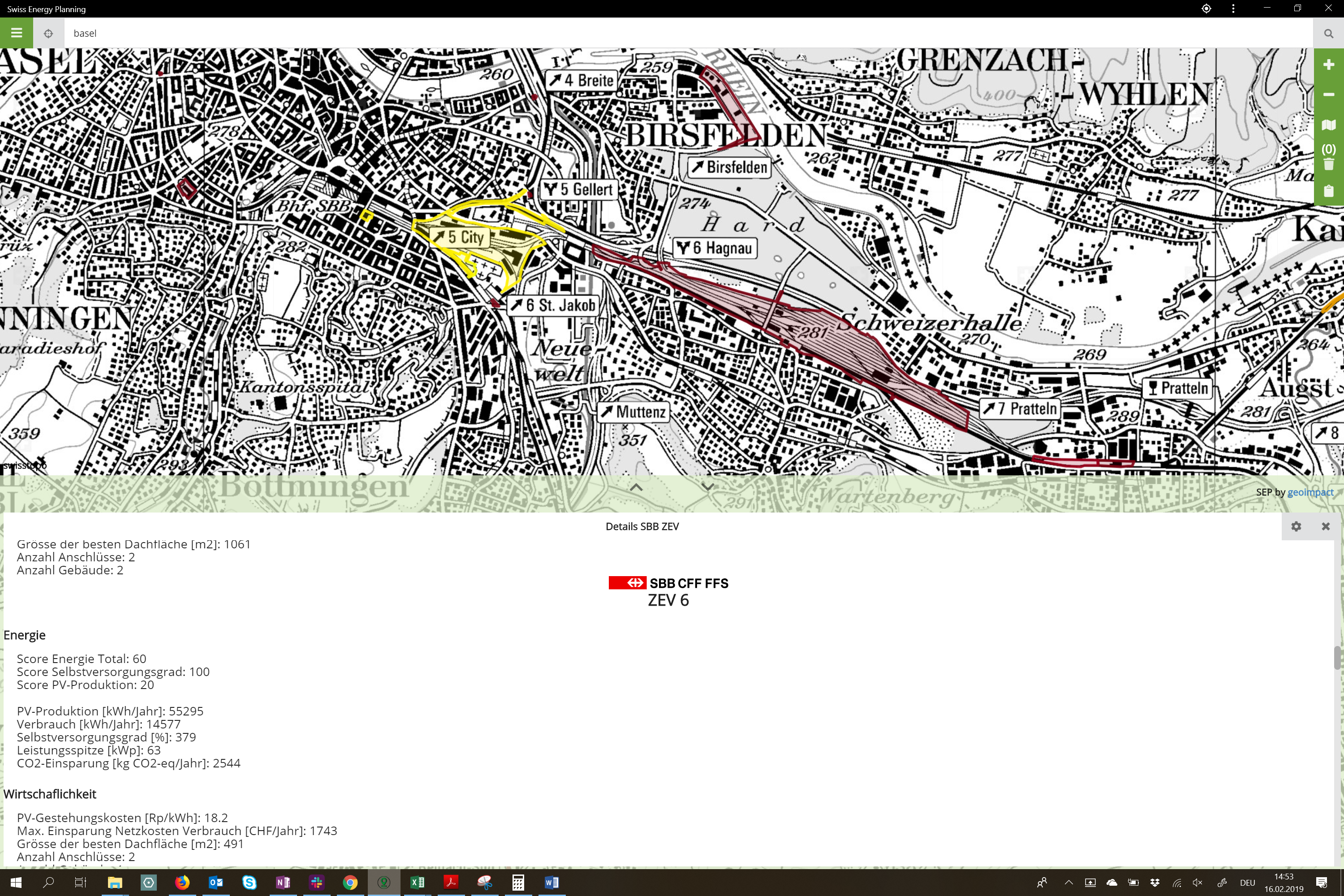Clear selection with the trash icon
This screenshot has width=1344, height=896.
tap(1328, 164)
